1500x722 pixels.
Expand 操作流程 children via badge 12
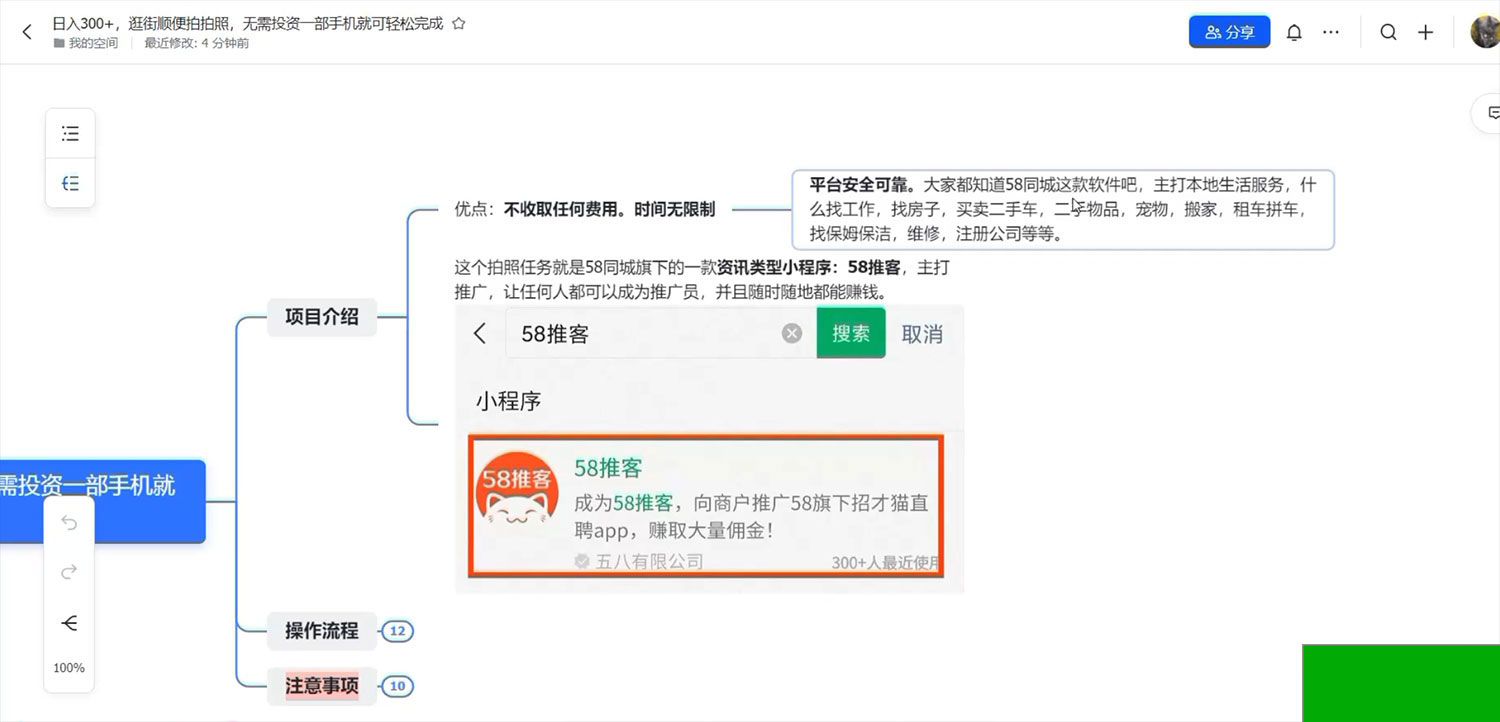(x=397, y=631)
